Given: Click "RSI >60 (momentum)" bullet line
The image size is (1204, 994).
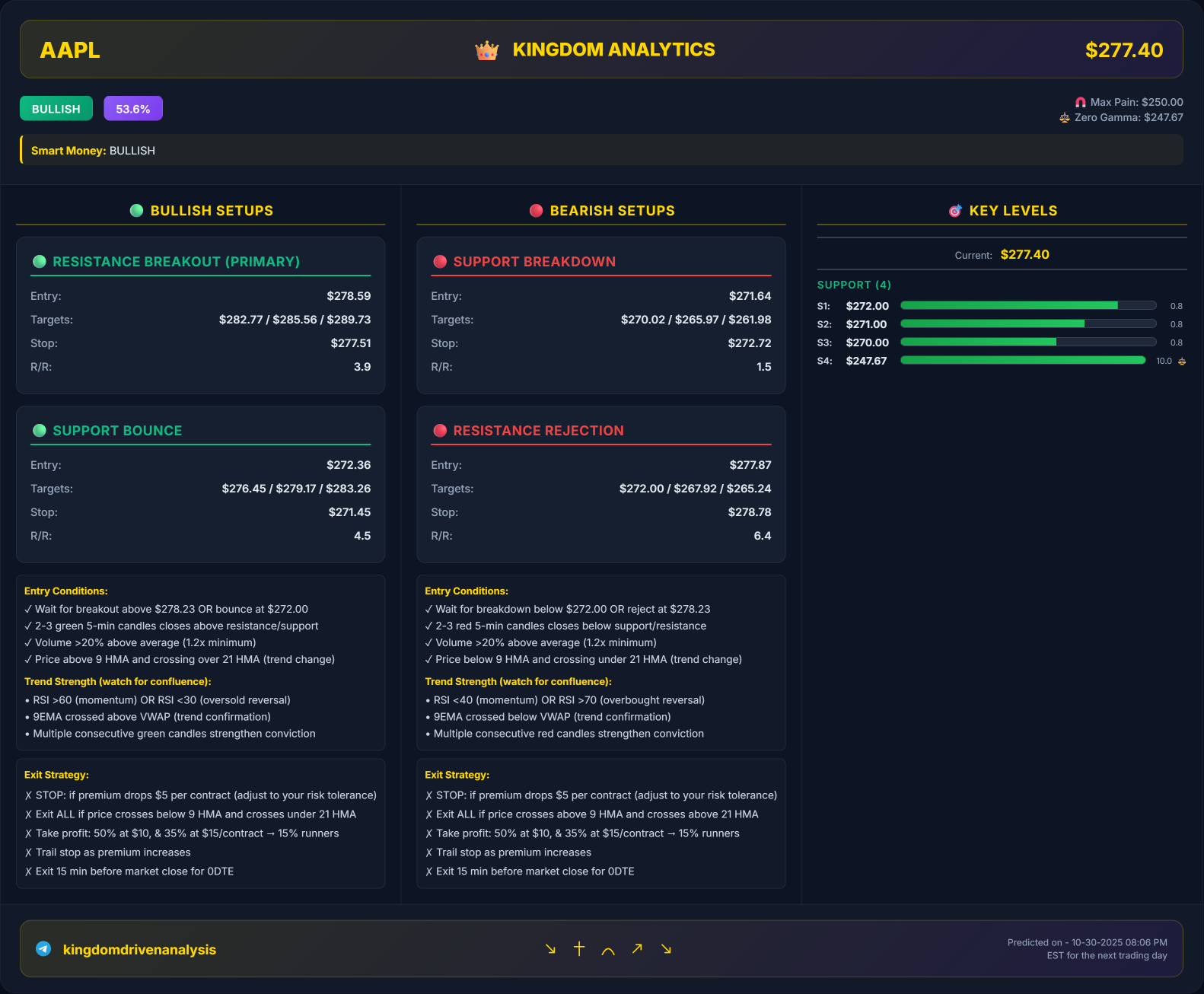Looking at the screenshot, I should pyautogui.click(x=158, y=700).
